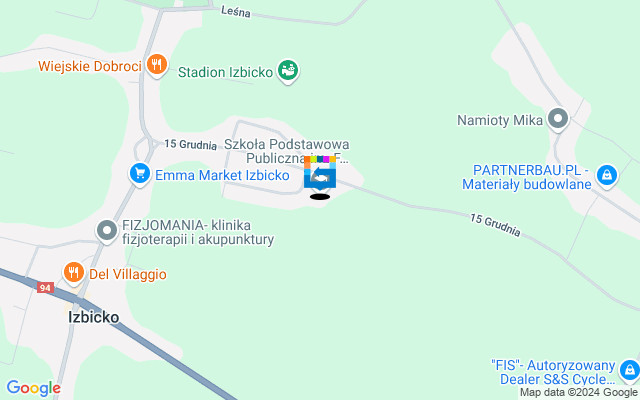Select the Stadion Izbicko text label
This screenshot has width=640, height=400.
coord(225,72)
